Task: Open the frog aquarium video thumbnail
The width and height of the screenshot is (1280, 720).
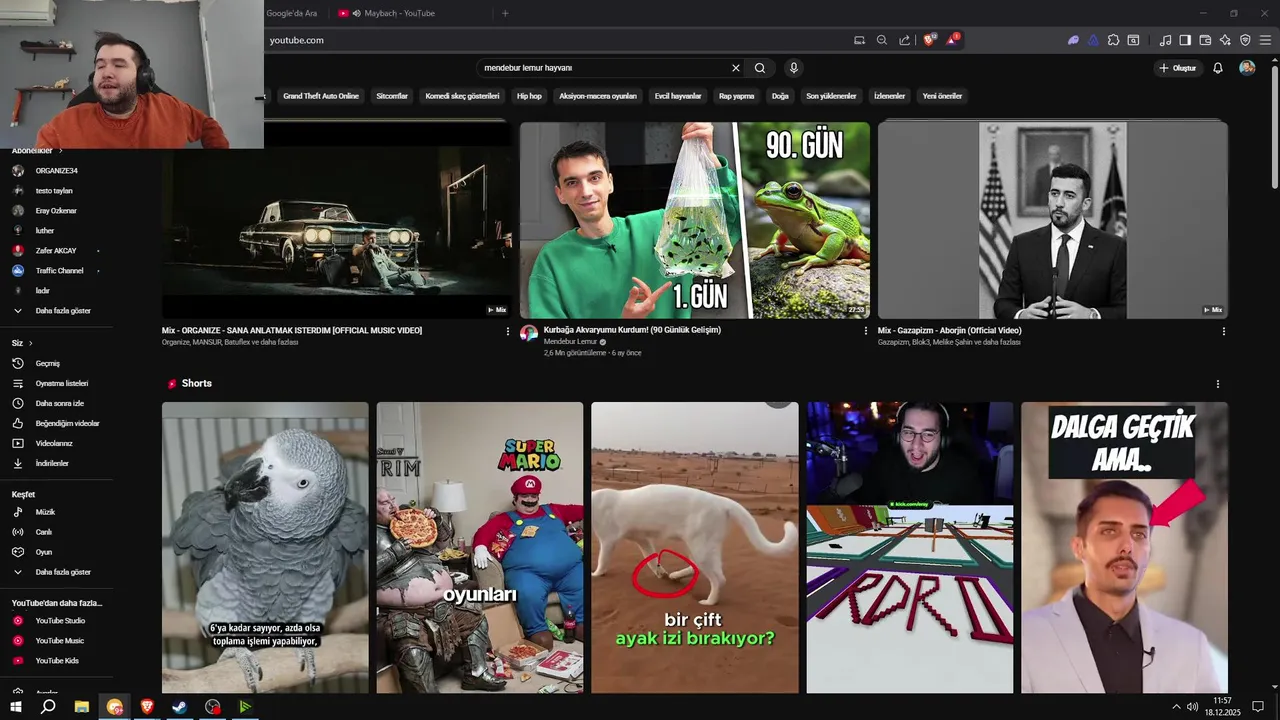Action: [695, 220]
